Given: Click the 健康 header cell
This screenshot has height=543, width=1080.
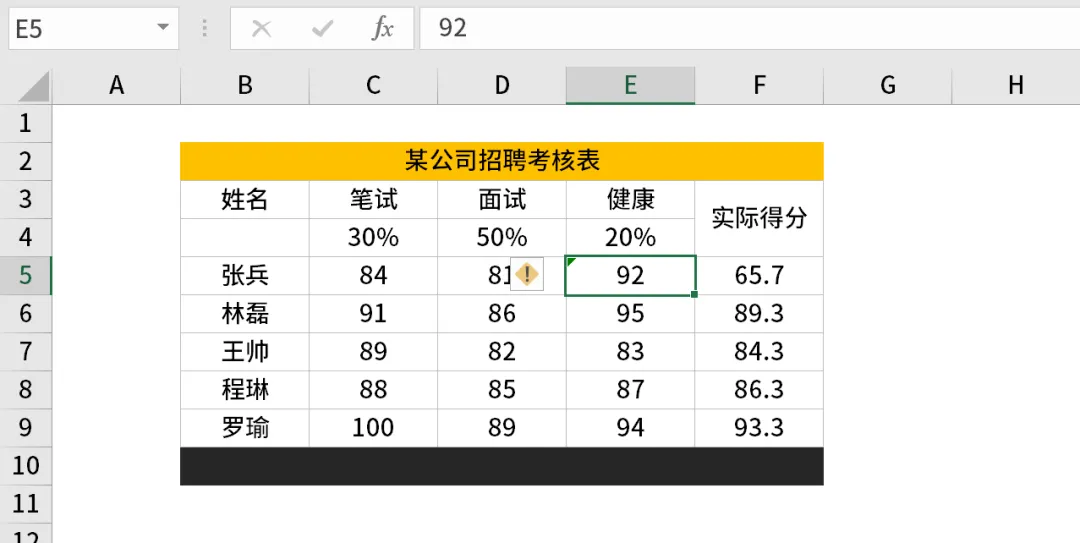Looking at the screenshot, I should tap(630, 200).
